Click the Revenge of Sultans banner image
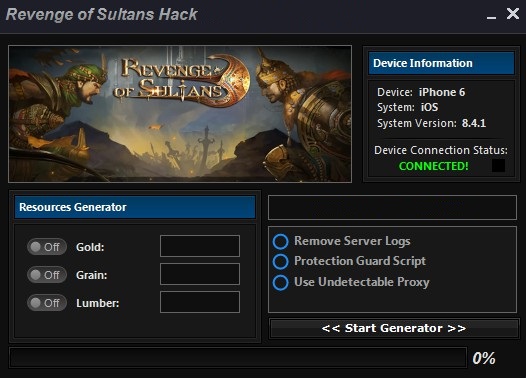 [180, 114]
